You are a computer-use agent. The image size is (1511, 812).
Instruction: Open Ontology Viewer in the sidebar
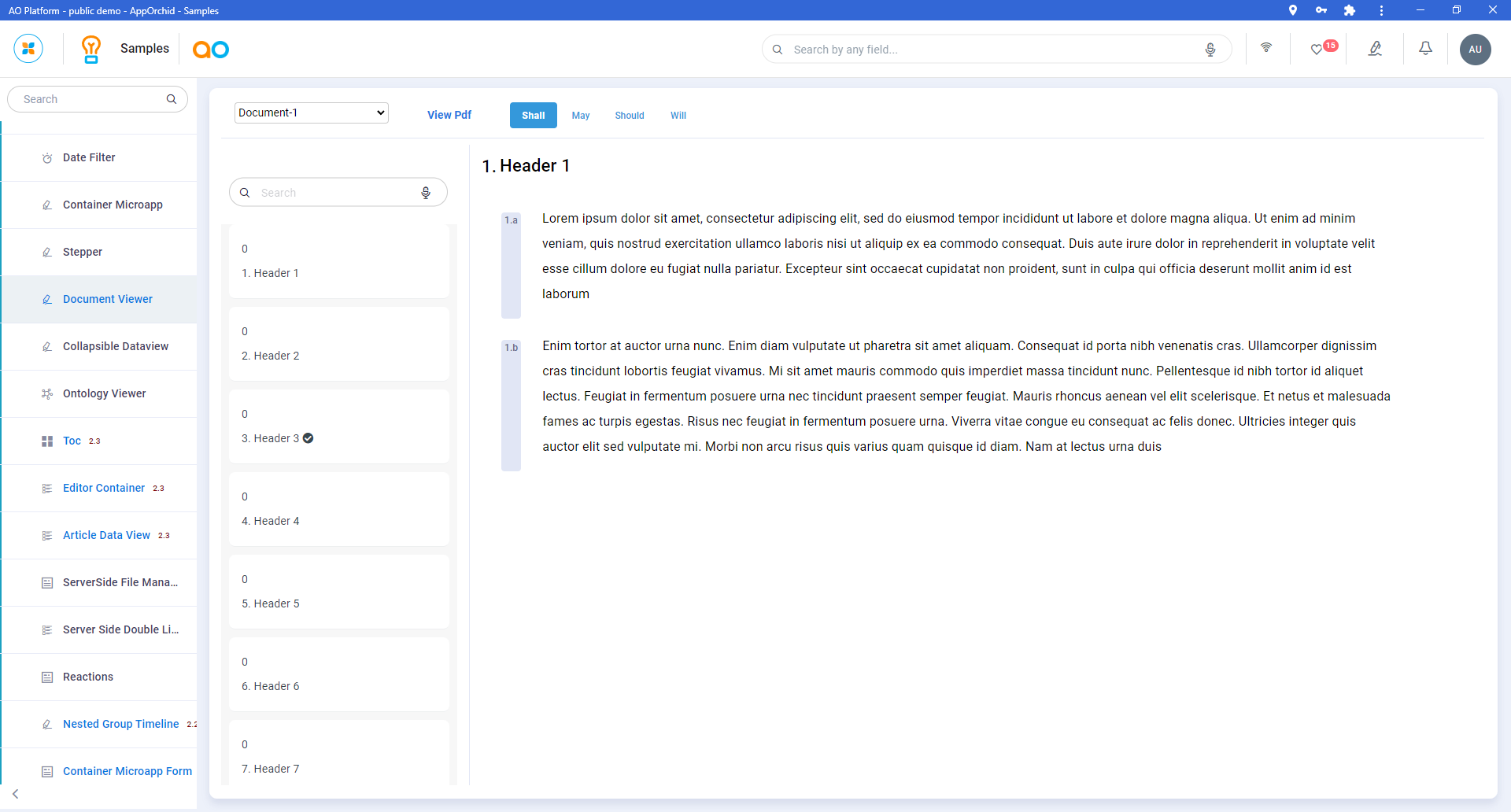[104, 393]
